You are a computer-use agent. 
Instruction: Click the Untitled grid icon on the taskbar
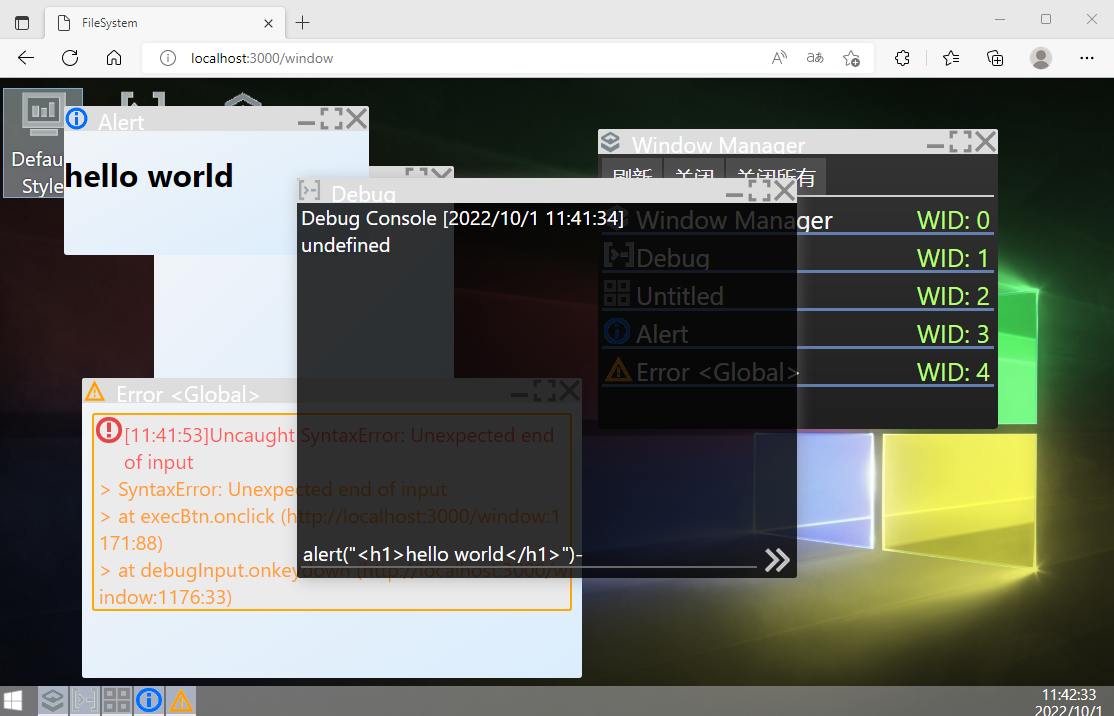(x=117, y=700)
